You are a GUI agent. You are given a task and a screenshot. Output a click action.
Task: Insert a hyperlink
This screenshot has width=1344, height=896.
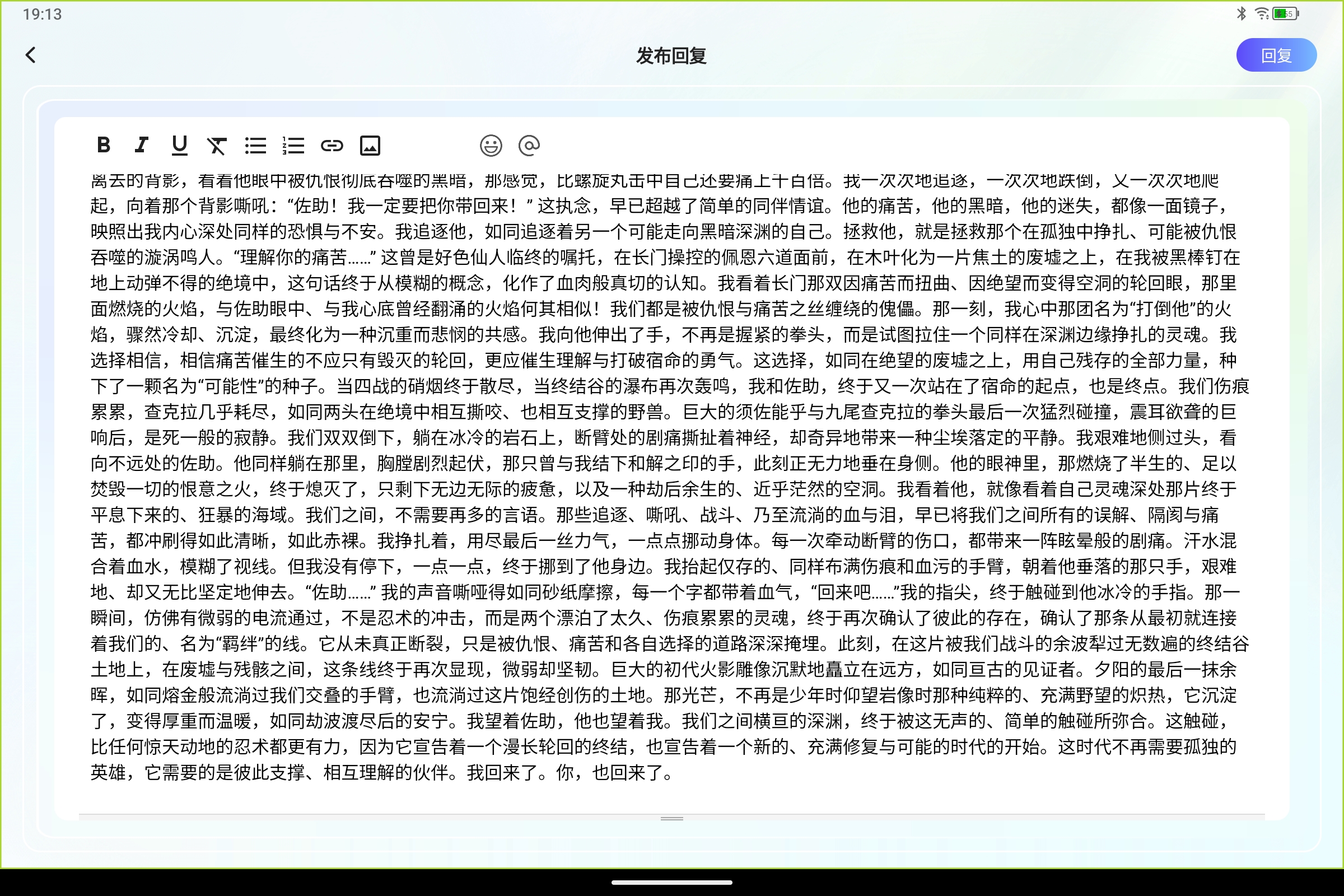pyautogui.click(x=332, y=145)
